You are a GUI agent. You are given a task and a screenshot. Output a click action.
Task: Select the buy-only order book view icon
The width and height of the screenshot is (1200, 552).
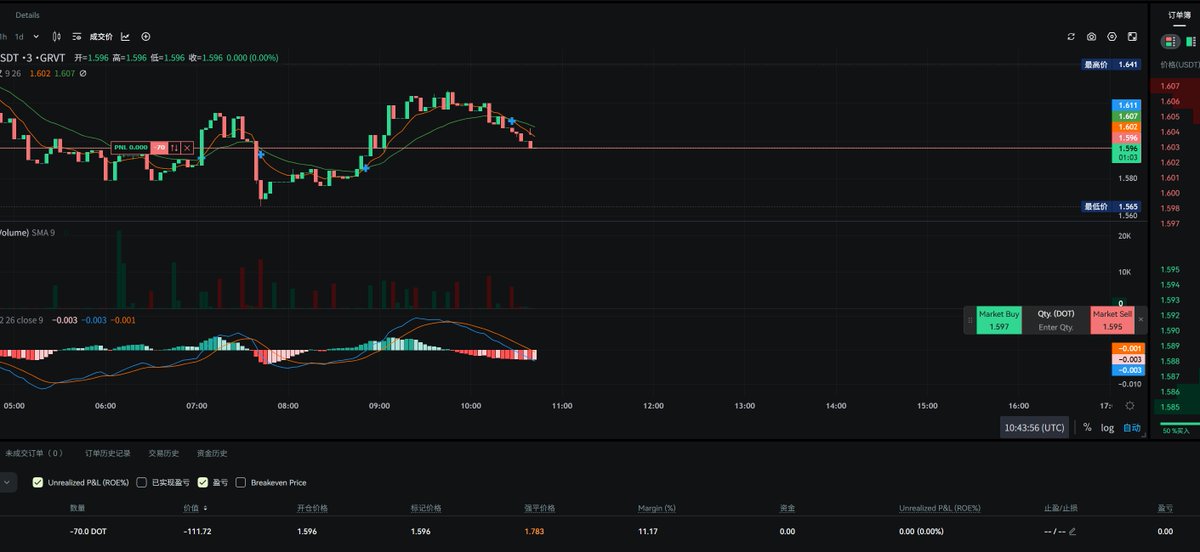pos(1189,41)
